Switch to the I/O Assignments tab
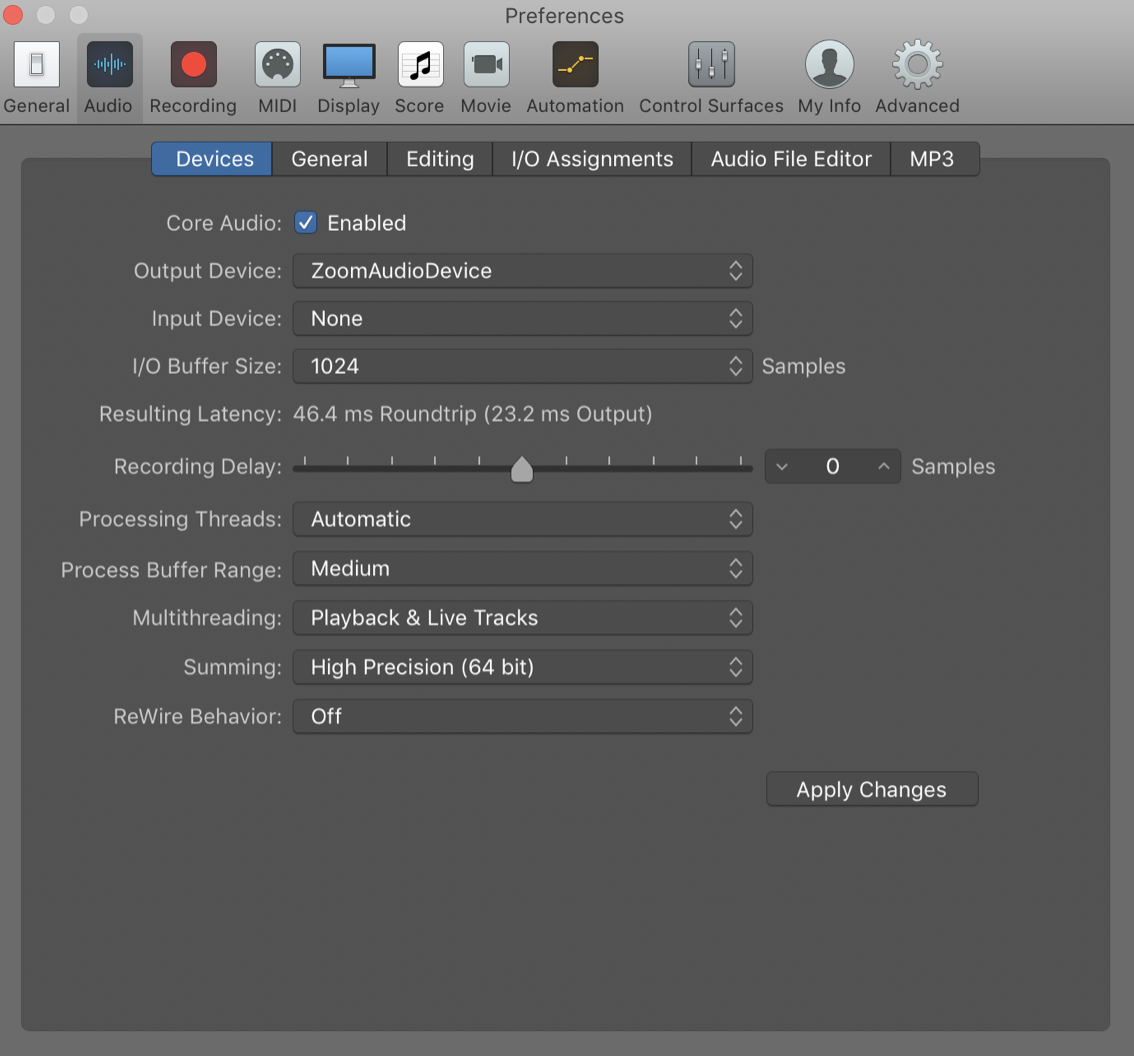Screen dimensions: 1134x1056 click(x=592, y=159)
